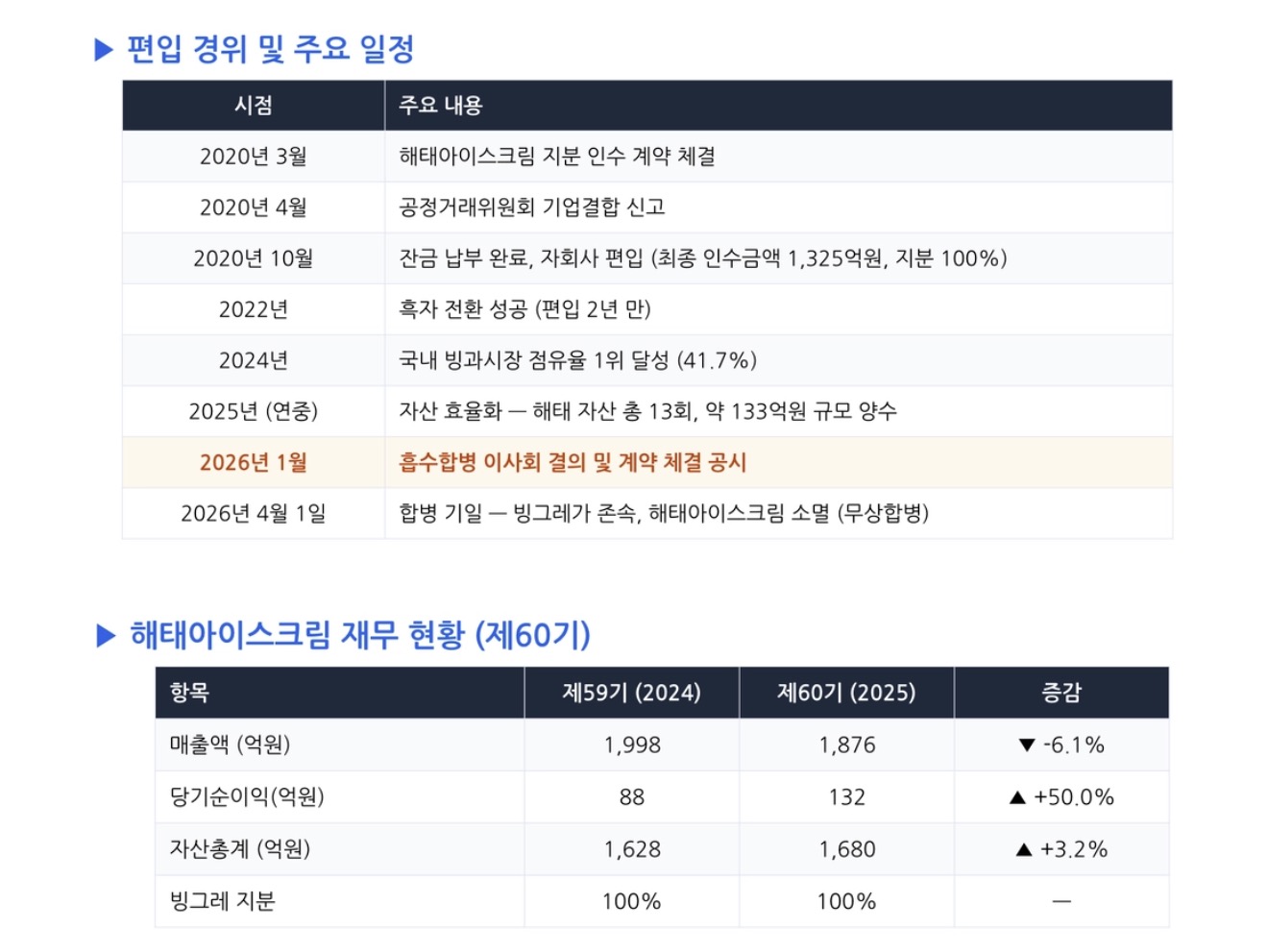Select the '시점' column header
The width and height of the screenshot is (1268, 952).
(254, 106)
